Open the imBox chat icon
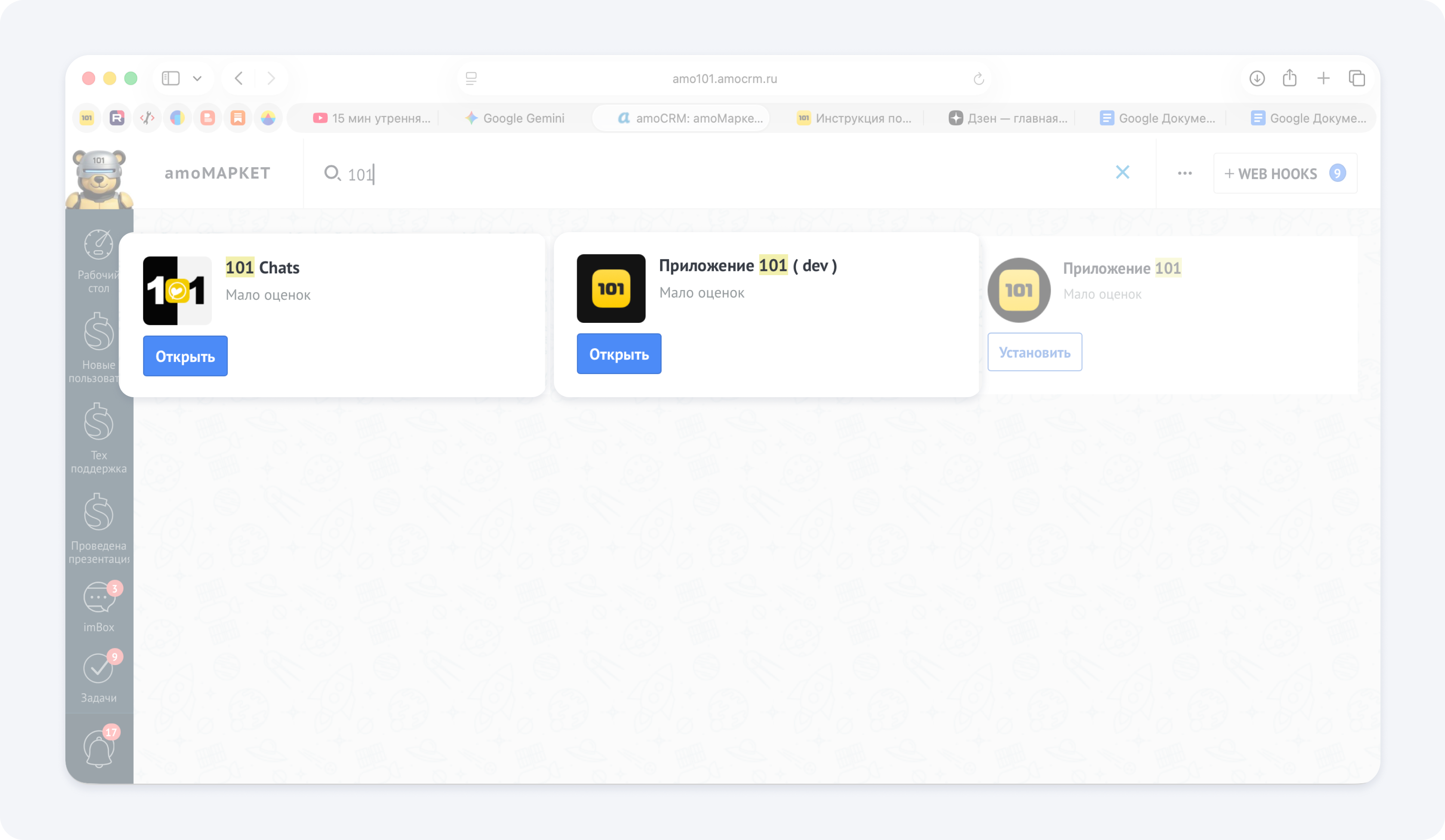This screenshot has height=840, width=1445. click(x=98, y=598)
